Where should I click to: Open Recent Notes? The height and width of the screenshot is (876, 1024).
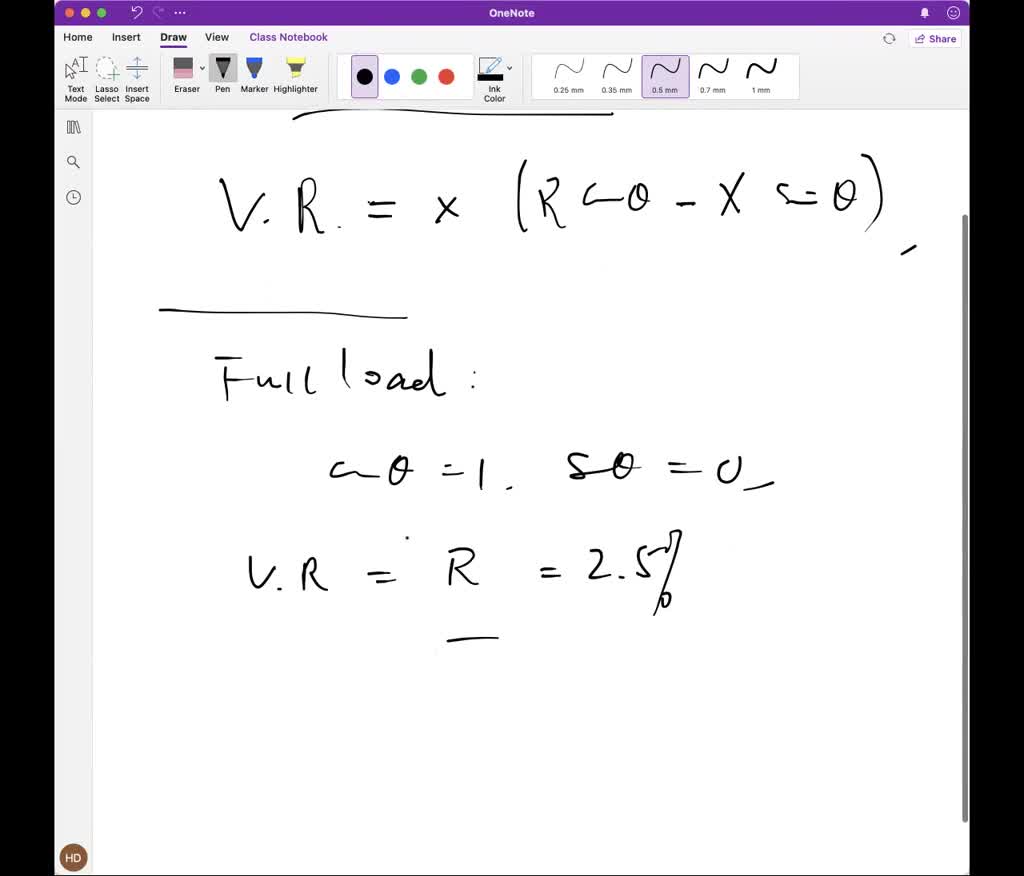click(72, 197)
